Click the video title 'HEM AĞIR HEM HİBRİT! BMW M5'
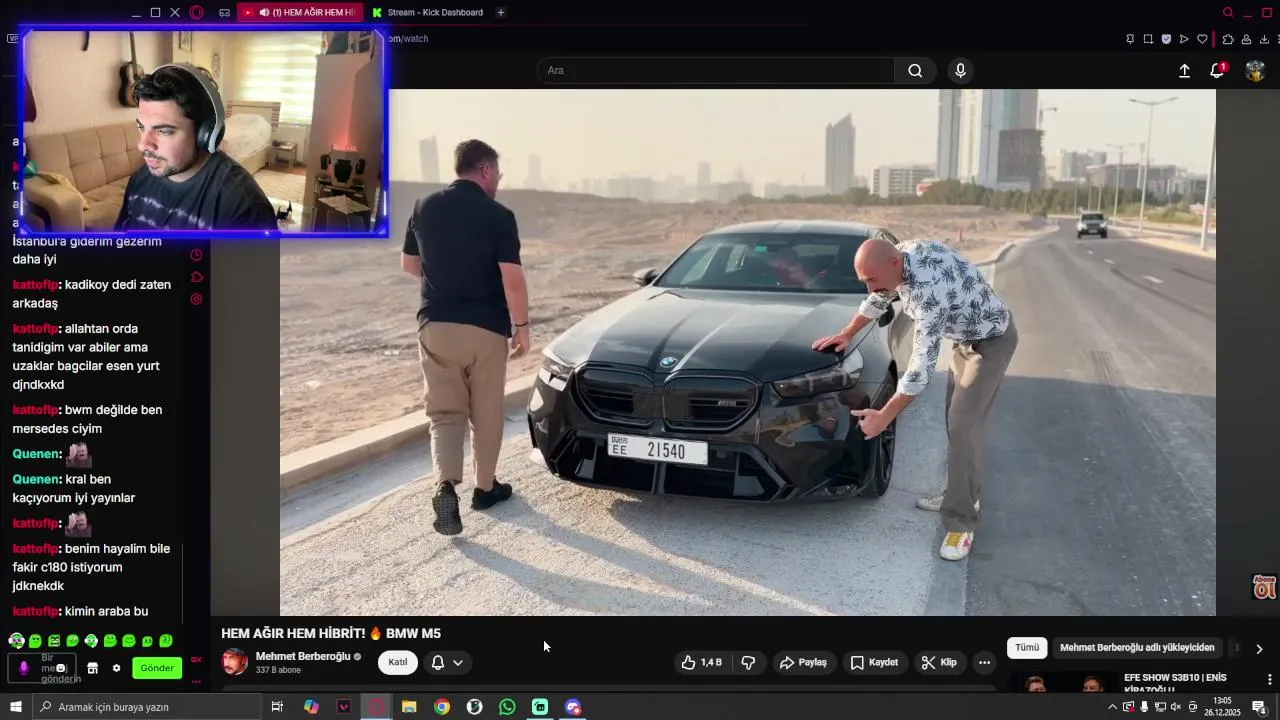 point(331,633)
